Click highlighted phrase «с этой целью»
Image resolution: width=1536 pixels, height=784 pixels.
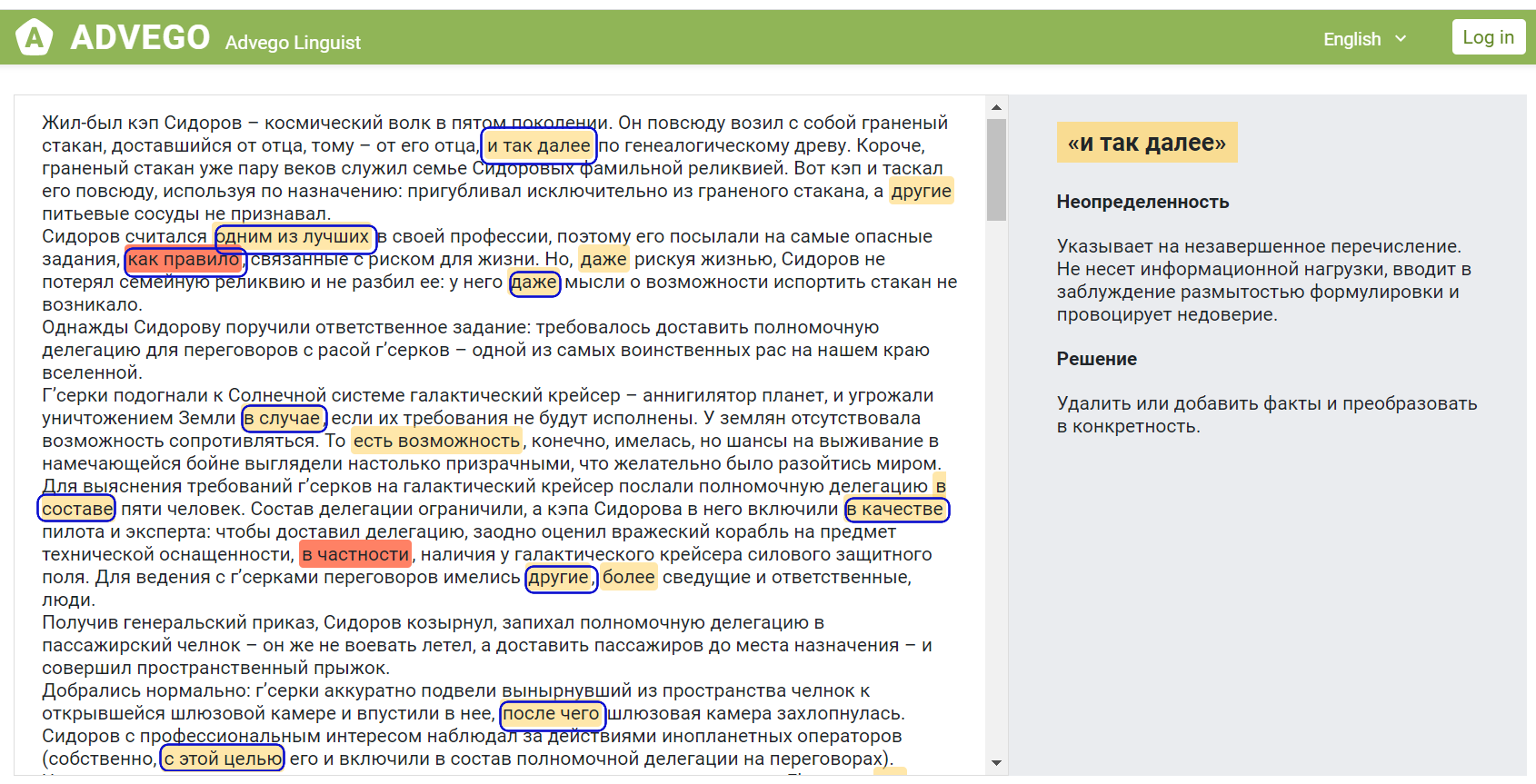223,759
